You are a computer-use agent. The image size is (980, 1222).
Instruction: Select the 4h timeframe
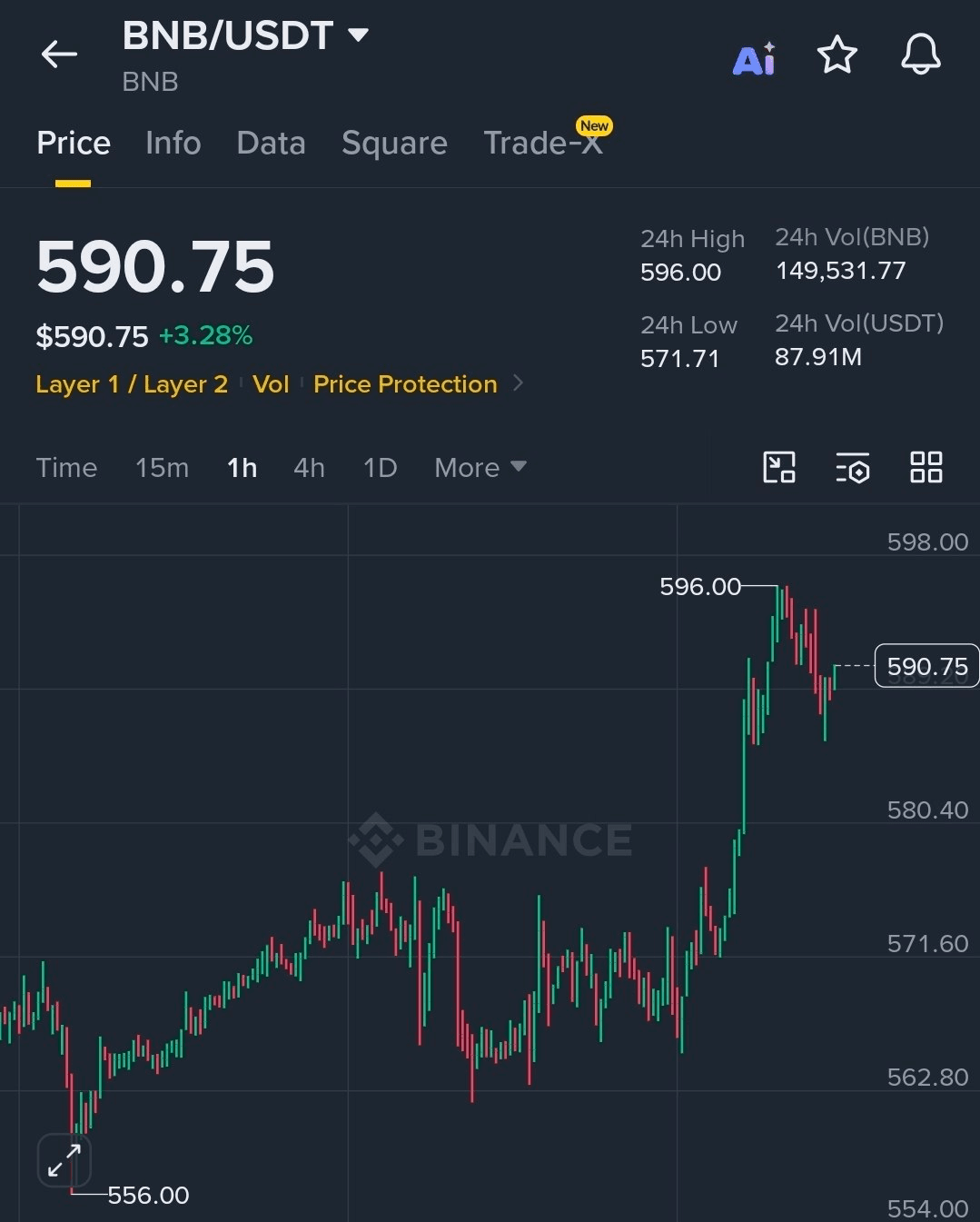click(x=309, y=467)
